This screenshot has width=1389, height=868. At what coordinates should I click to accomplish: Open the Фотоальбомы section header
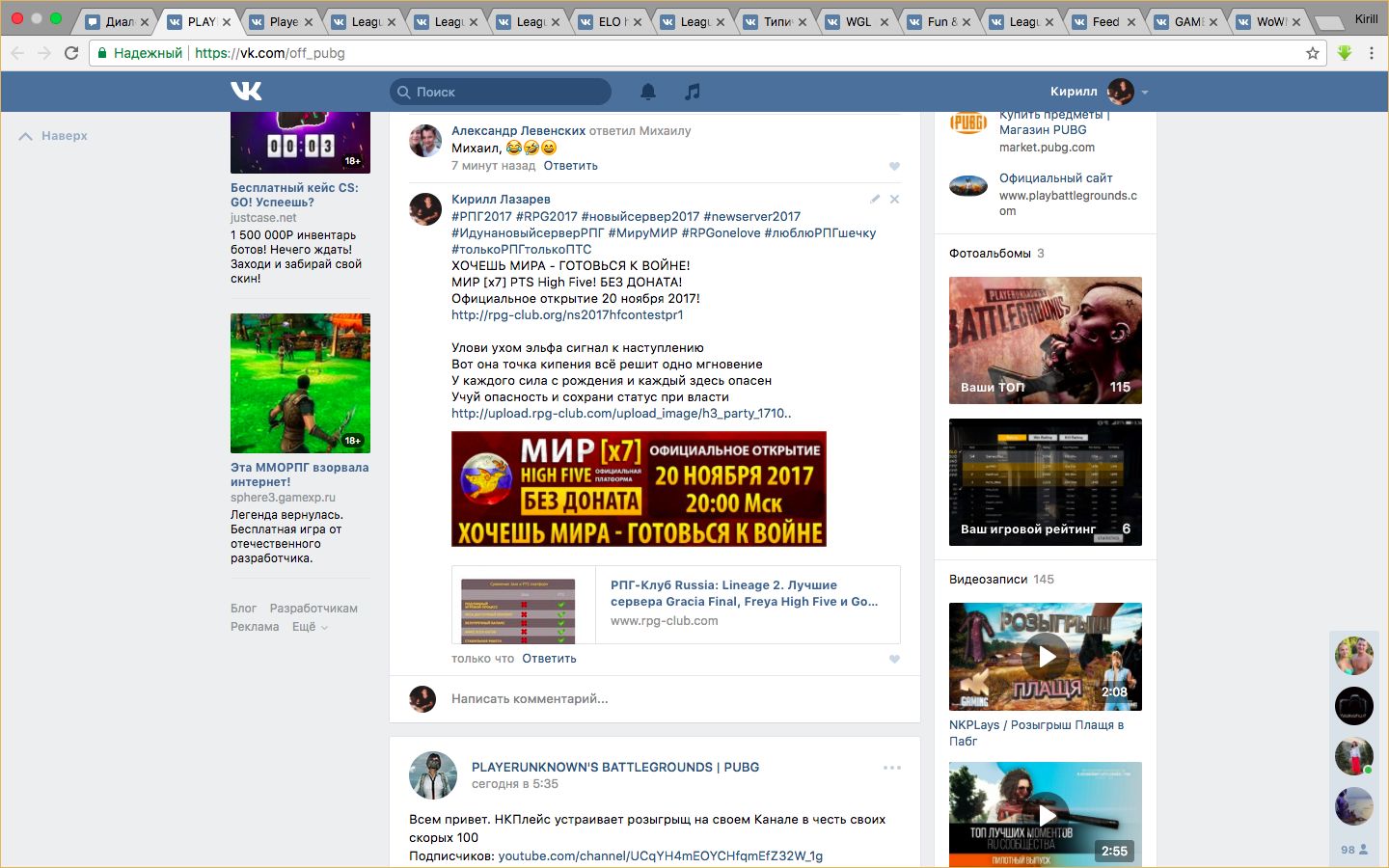(990, 254)
